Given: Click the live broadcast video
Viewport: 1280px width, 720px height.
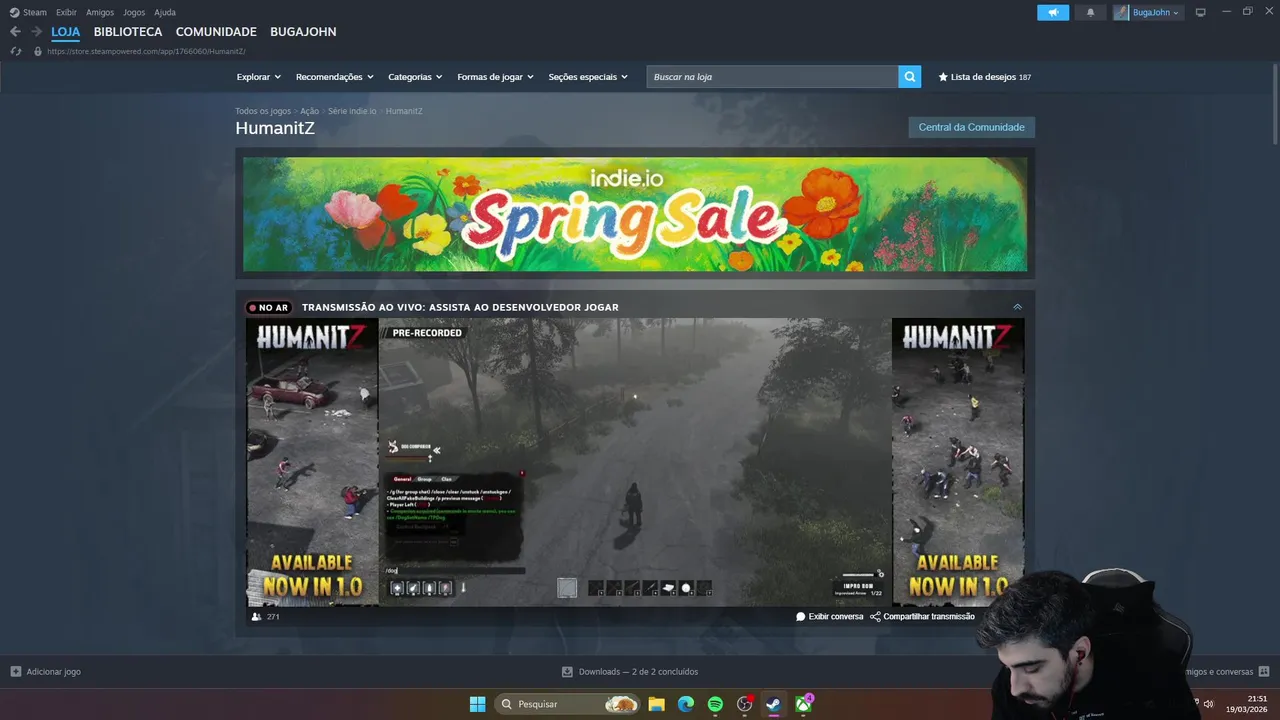Looking at the screenshot, I should (x=635, y=462).
